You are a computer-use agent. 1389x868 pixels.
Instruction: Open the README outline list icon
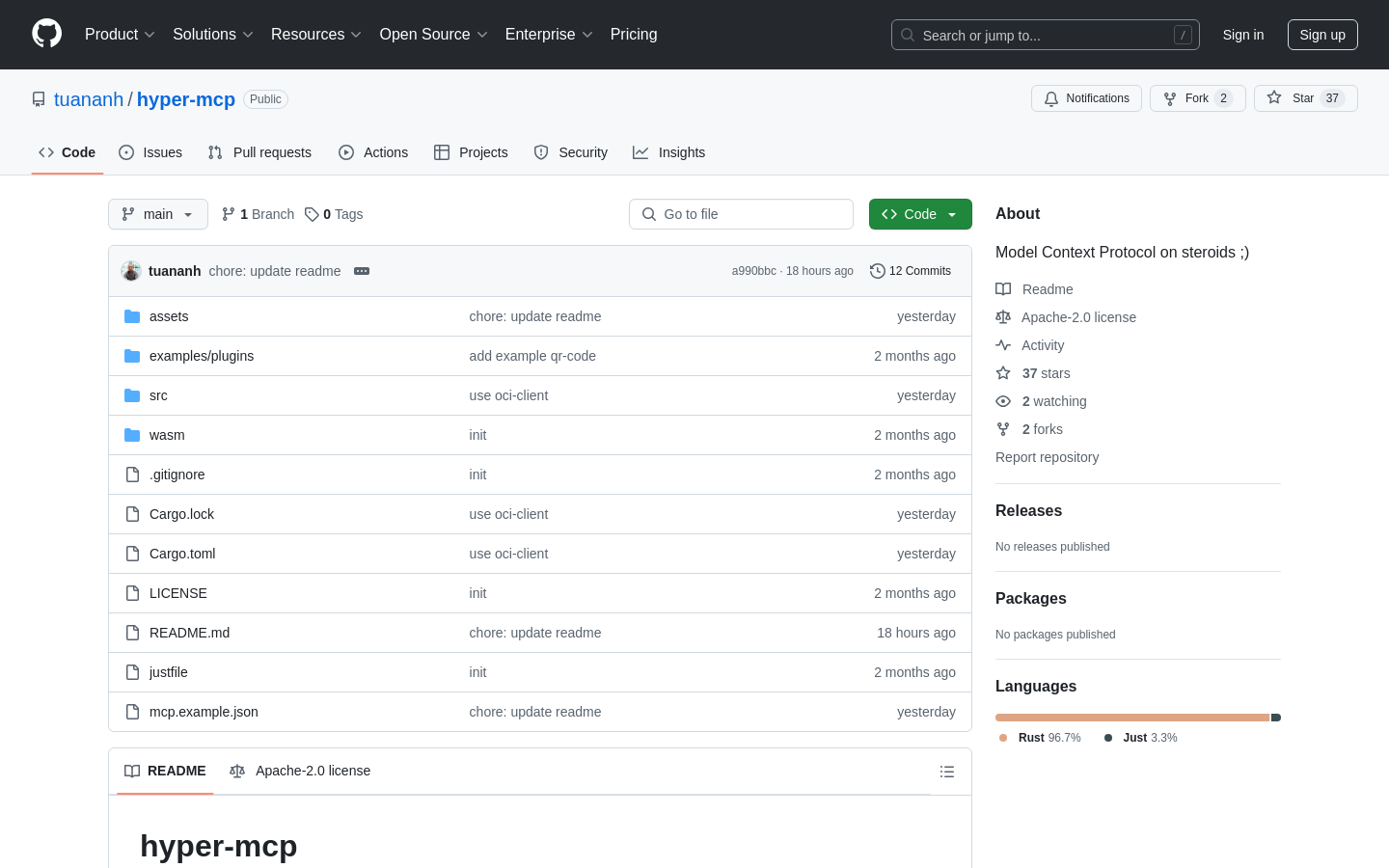pyautogui.click(x=947, y=772)
